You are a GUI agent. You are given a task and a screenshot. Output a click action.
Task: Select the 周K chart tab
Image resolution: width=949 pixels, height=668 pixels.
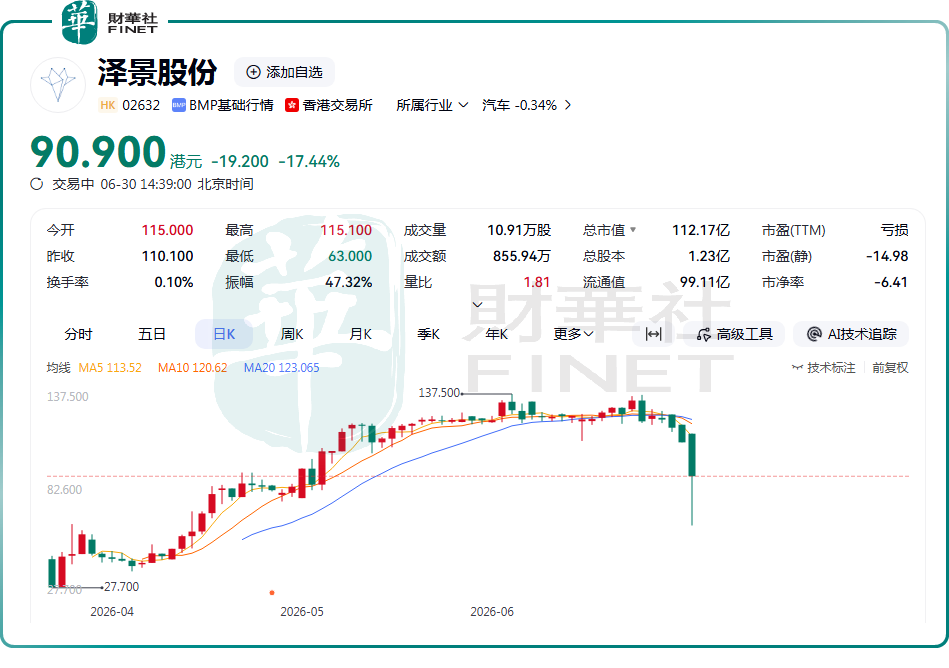(x=292, y=334)
